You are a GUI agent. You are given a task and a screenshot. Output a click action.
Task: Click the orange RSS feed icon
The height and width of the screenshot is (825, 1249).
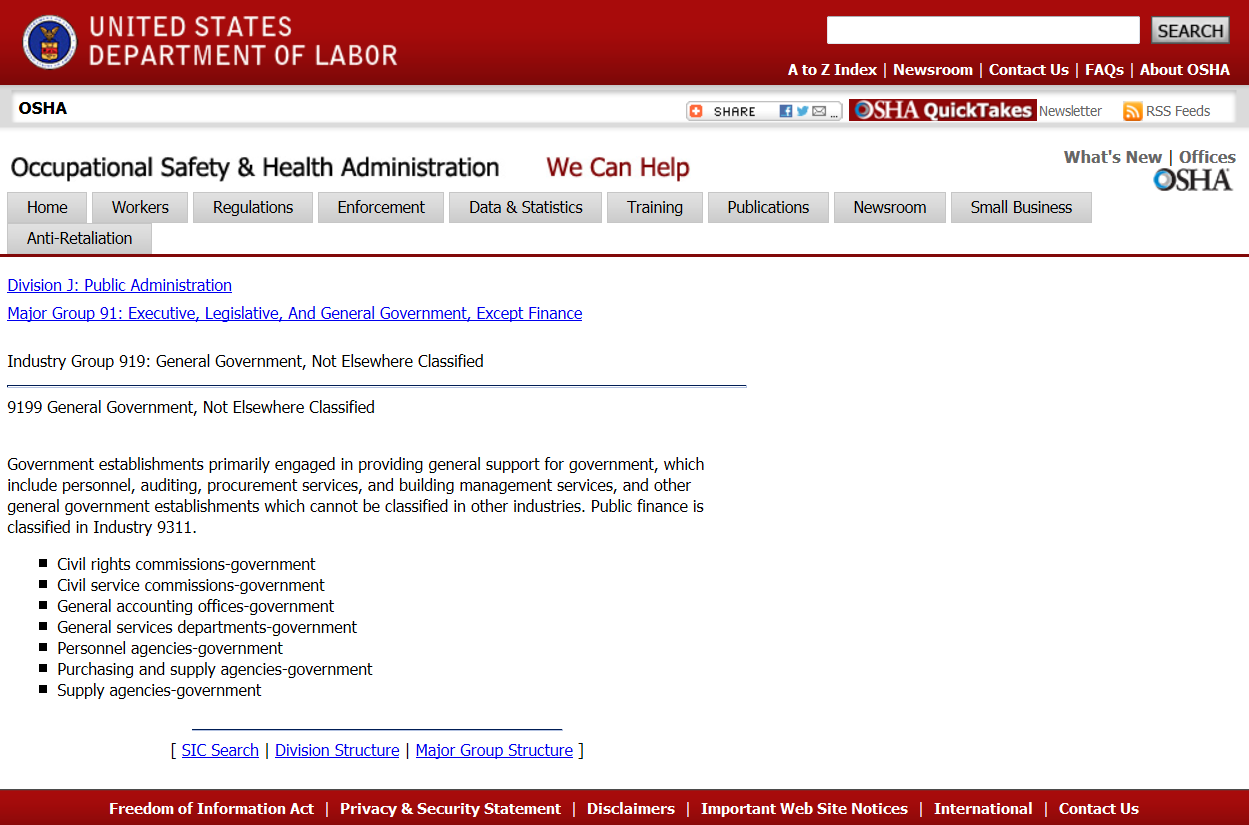tap(1132, 111)
